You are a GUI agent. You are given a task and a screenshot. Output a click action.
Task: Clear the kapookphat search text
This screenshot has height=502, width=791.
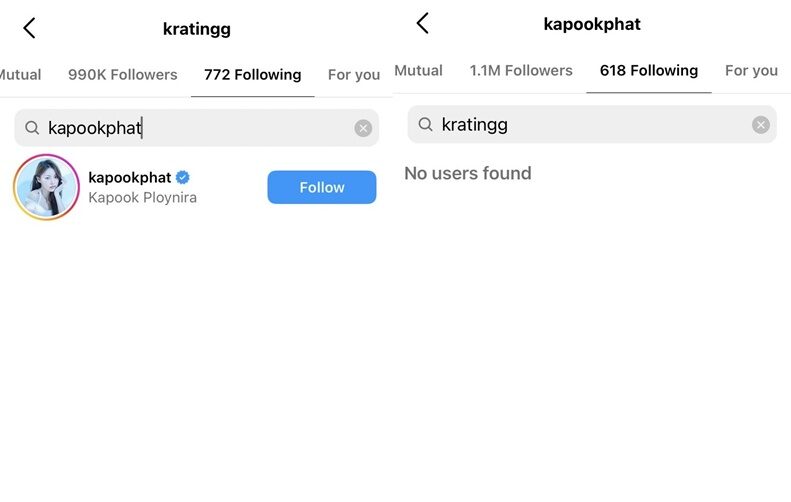click(363, 128)
